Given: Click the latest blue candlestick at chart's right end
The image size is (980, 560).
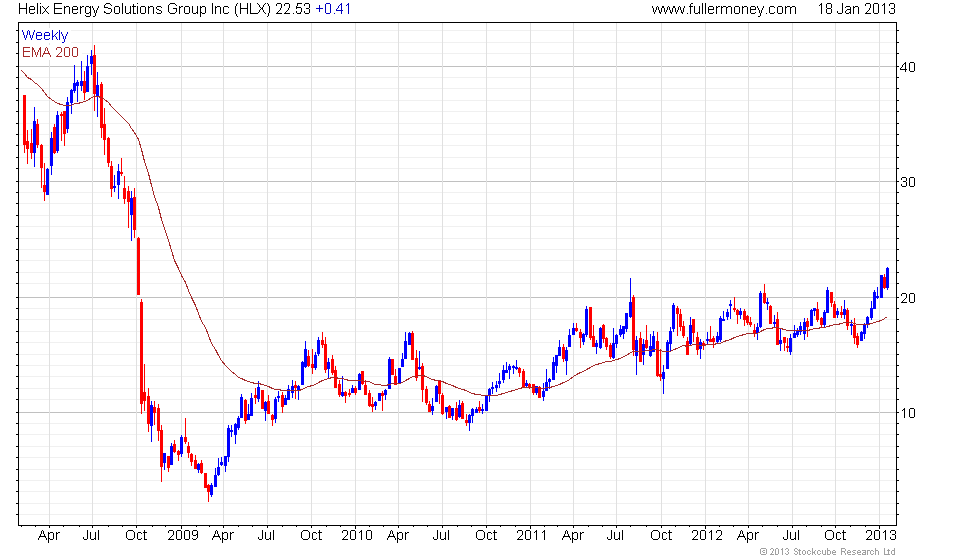Looking at the screenshot, I should click(x=887, y=277).
